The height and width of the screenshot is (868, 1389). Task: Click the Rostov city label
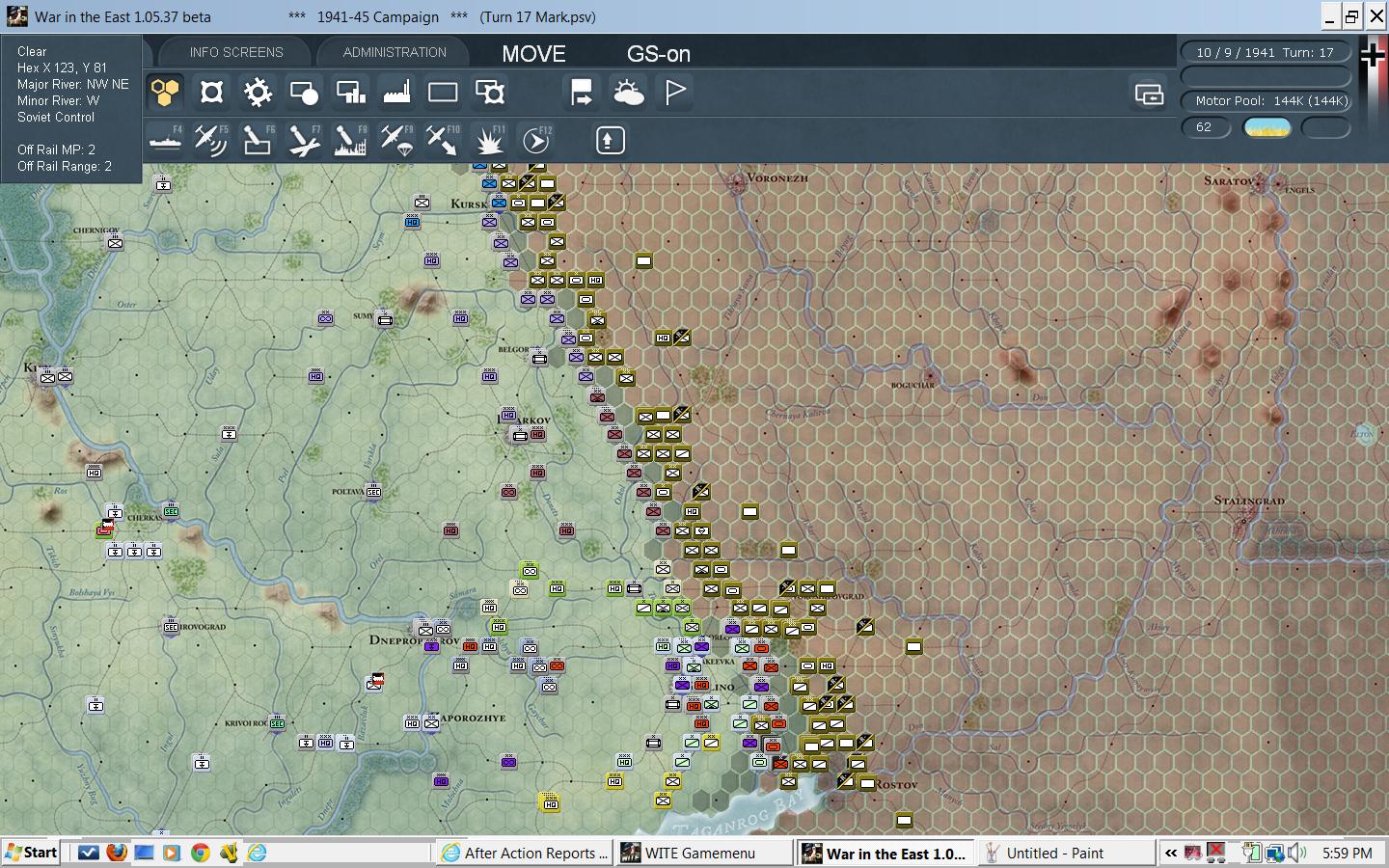coord(896,785)
